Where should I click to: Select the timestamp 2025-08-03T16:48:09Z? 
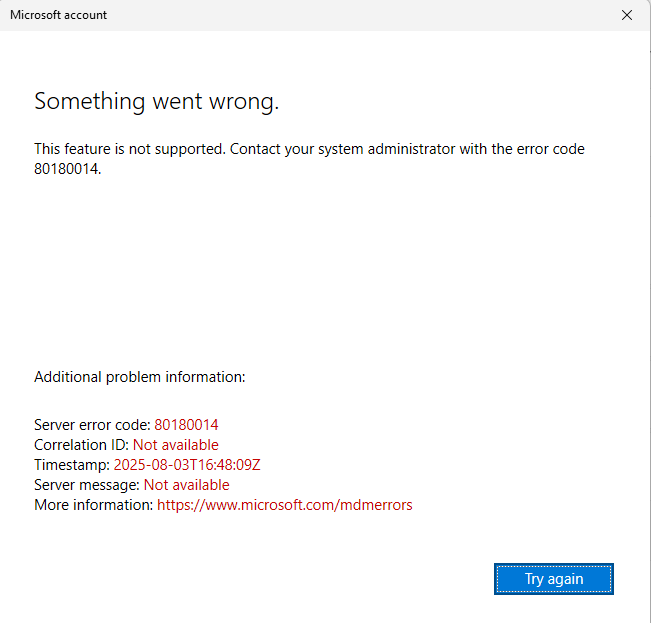[187, 464]
